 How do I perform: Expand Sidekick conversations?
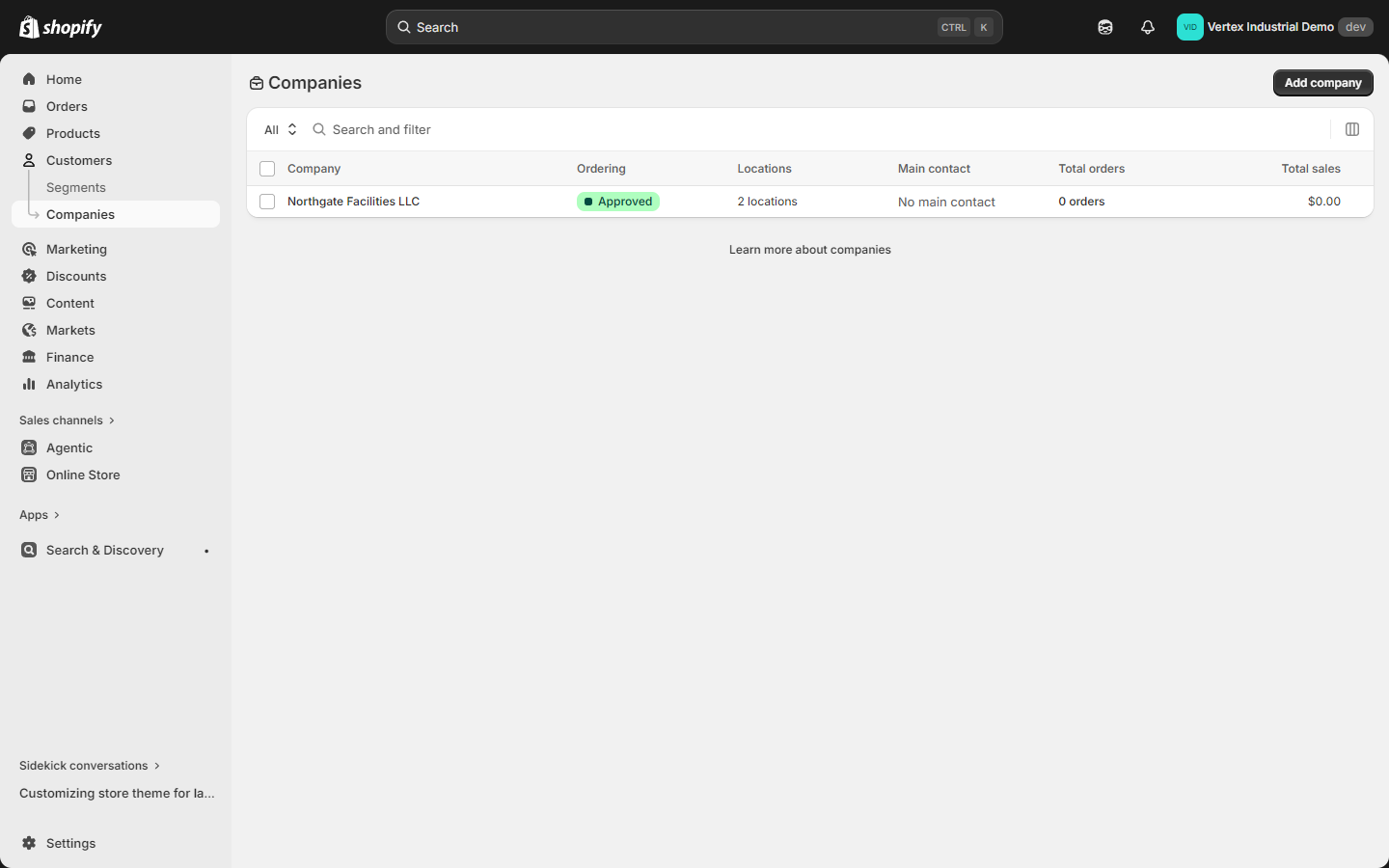click(x=90, y=766)
